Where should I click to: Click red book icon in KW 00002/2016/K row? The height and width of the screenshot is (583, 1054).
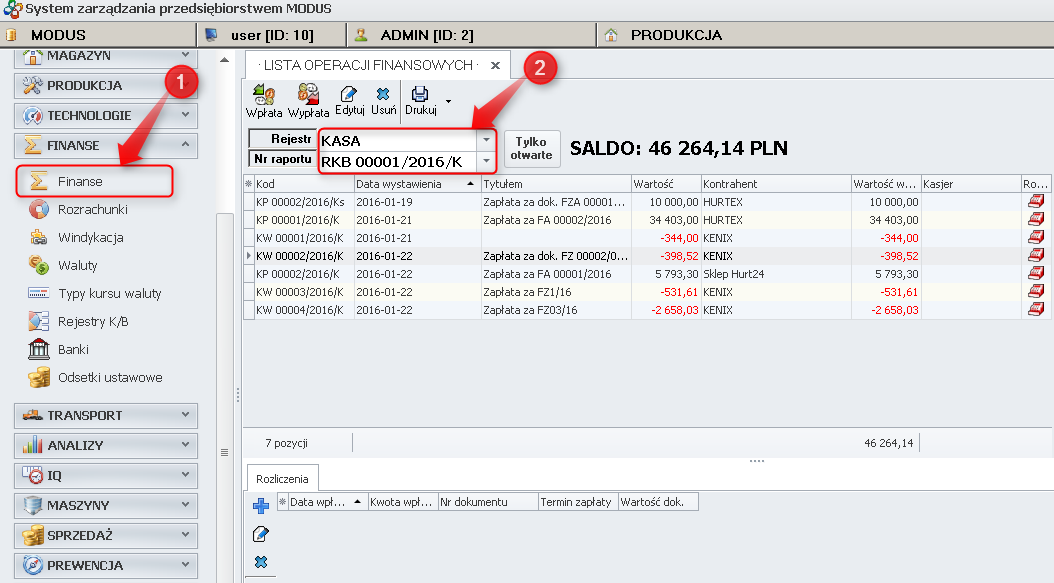tap(1037, 256)
